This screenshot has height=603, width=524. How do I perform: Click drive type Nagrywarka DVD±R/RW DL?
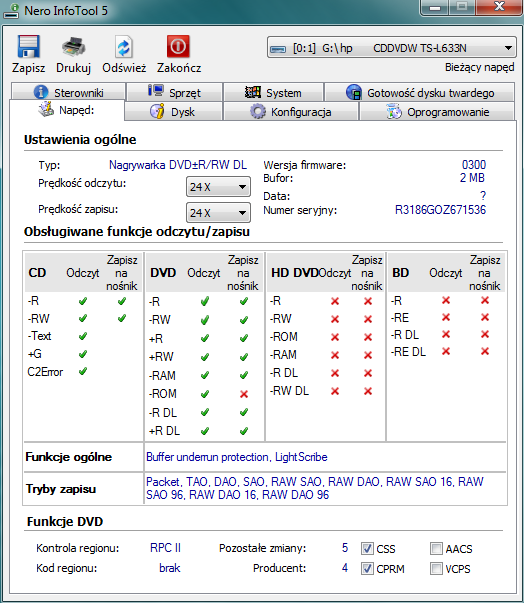(178, 165)
